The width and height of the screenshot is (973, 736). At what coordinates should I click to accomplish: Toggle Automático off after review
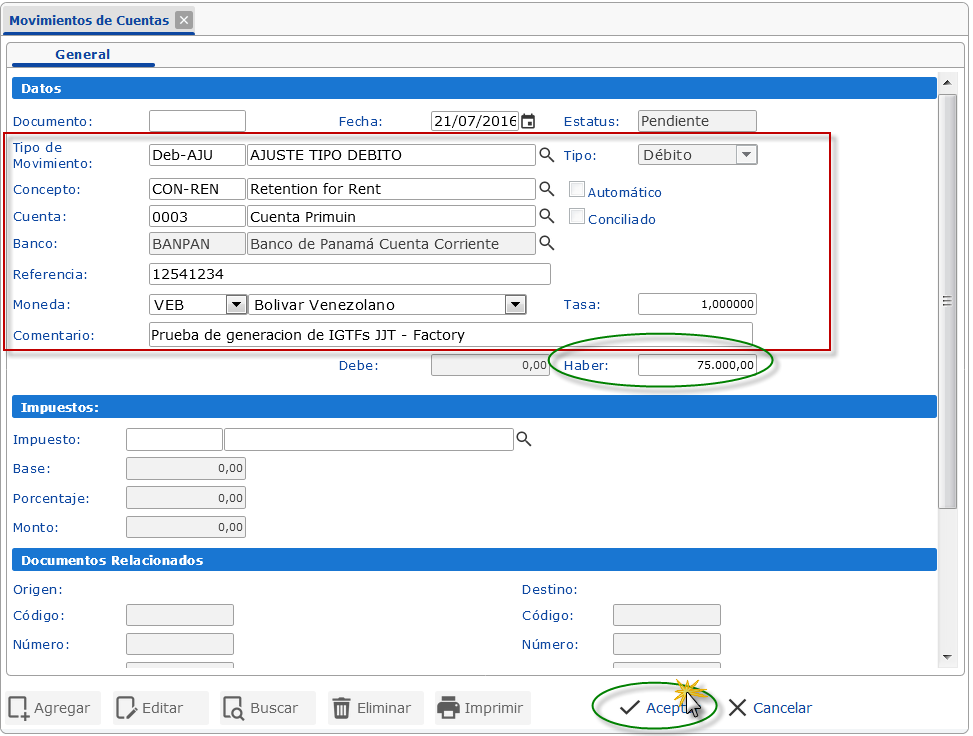pos(576,189)
